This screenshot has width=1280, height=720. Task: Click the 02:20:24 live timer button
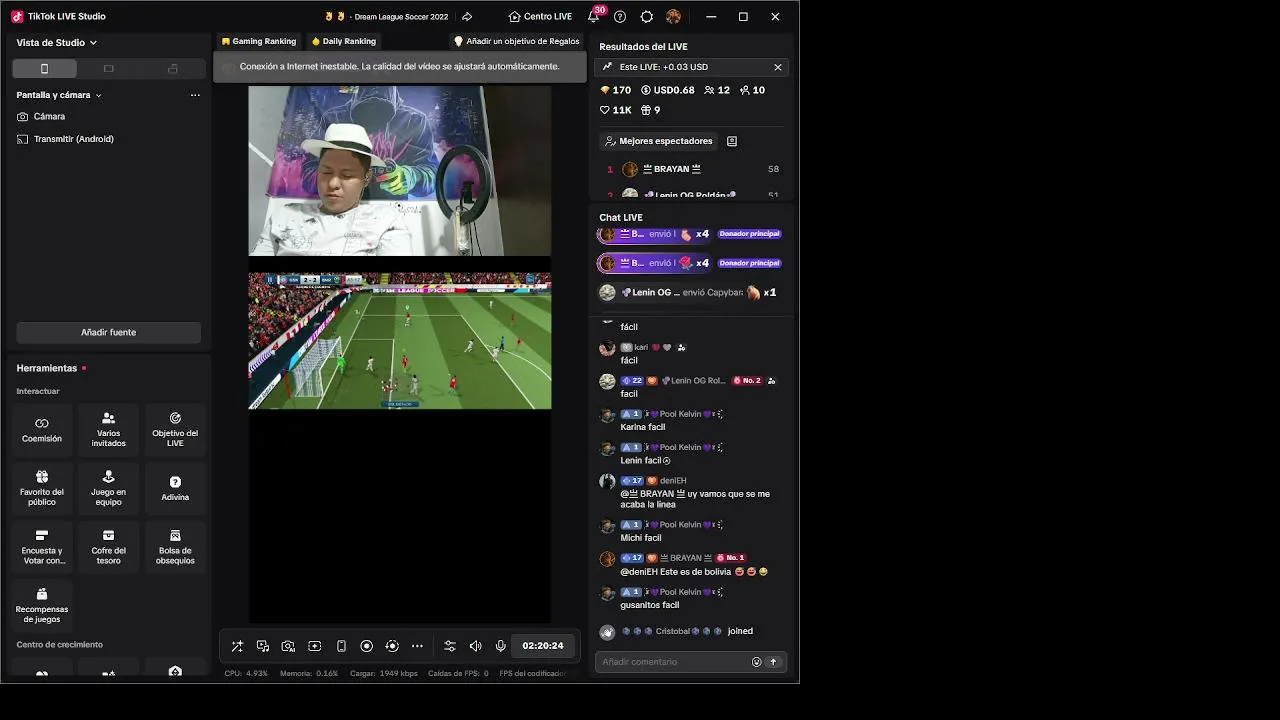(x=543, y=646)
